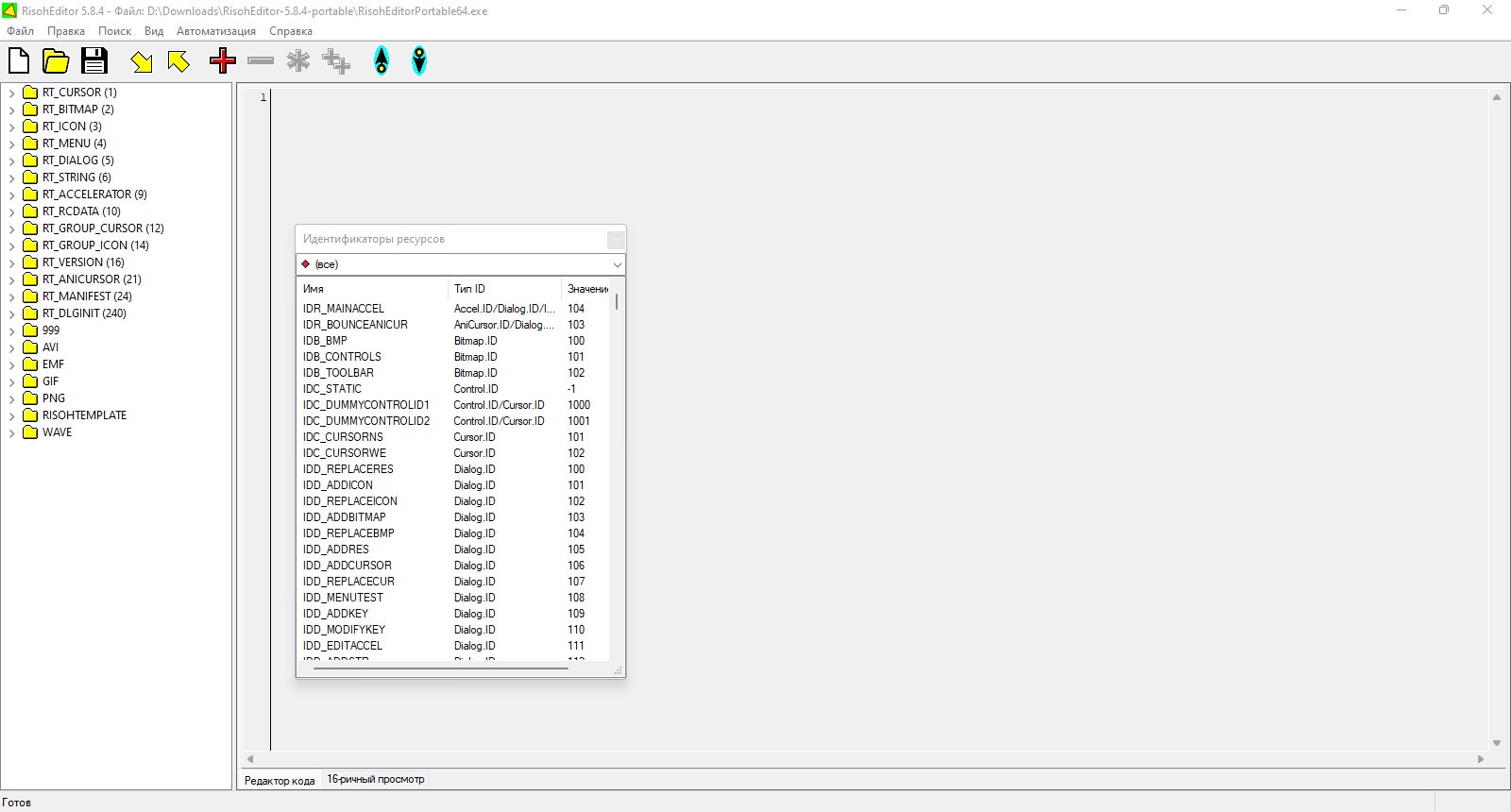The image size is (1511, 812).
Task: Select the IDD_ADDCURSOR row in the list
Action: pyautogui.click(x=348, y=566)
